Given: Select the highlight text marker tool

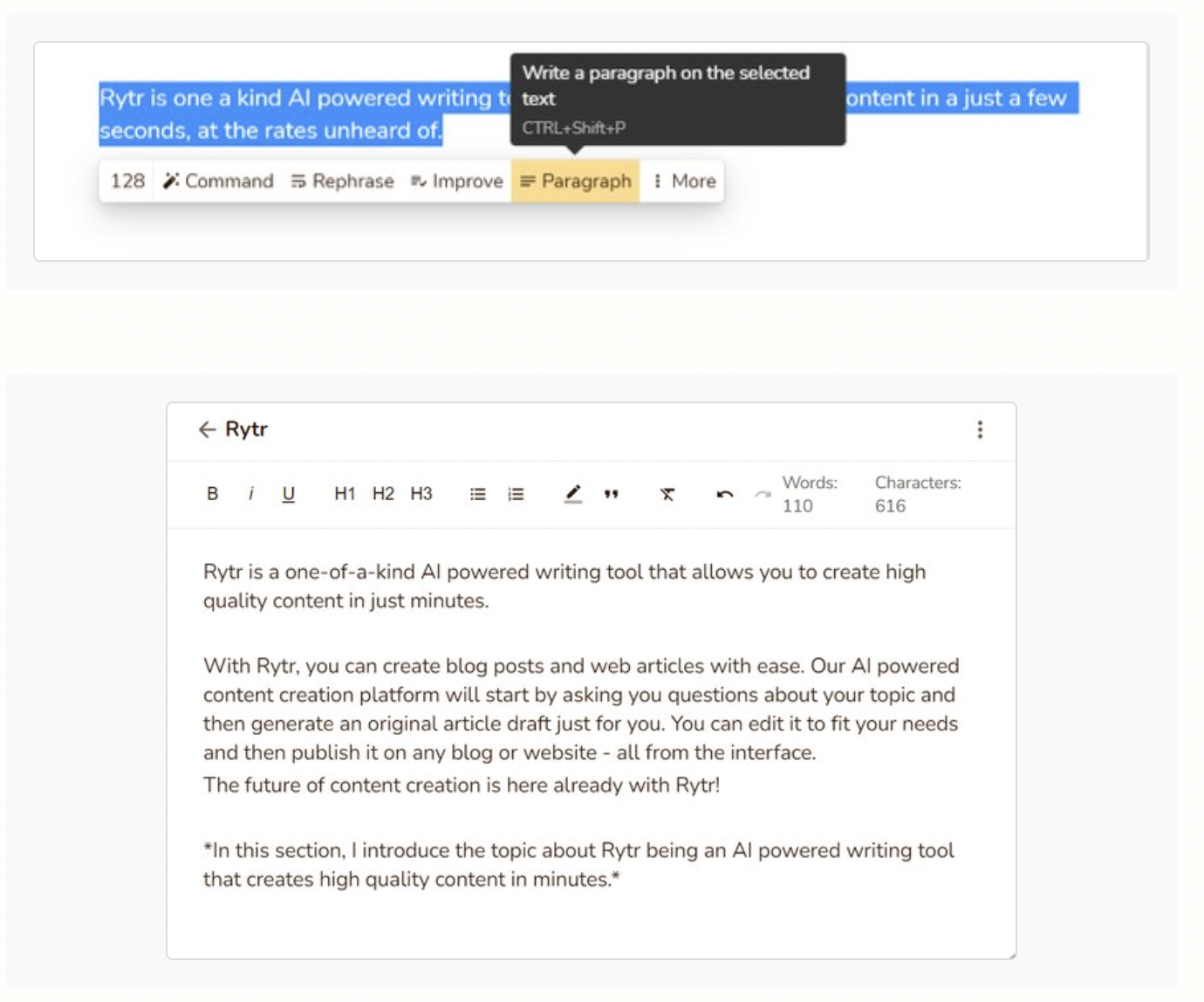Looking at the screenshot, I should tap(572, 494).
